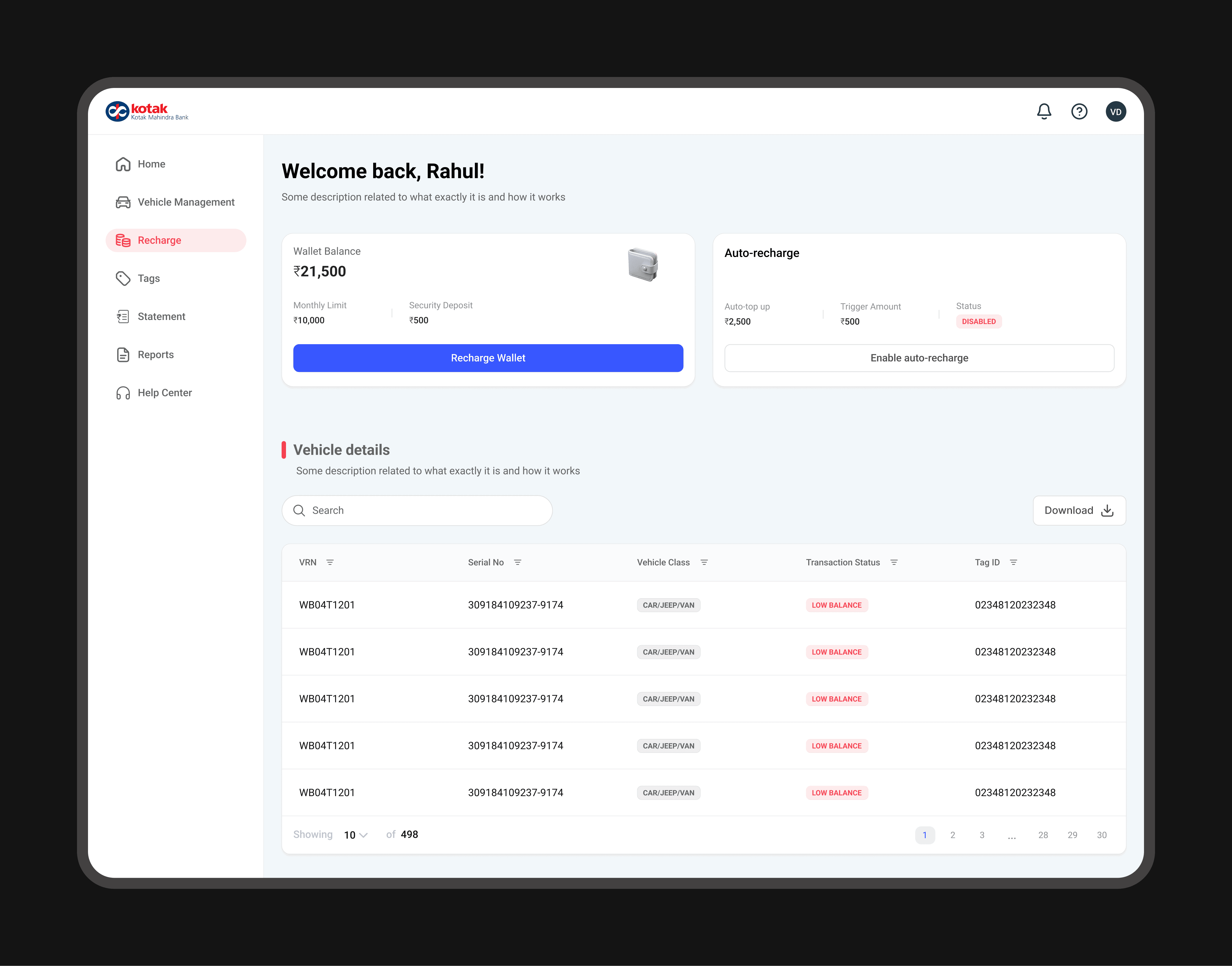Screen dimensions: 1232x966
Task: Open the help question mark icon
Action: 1079,111
